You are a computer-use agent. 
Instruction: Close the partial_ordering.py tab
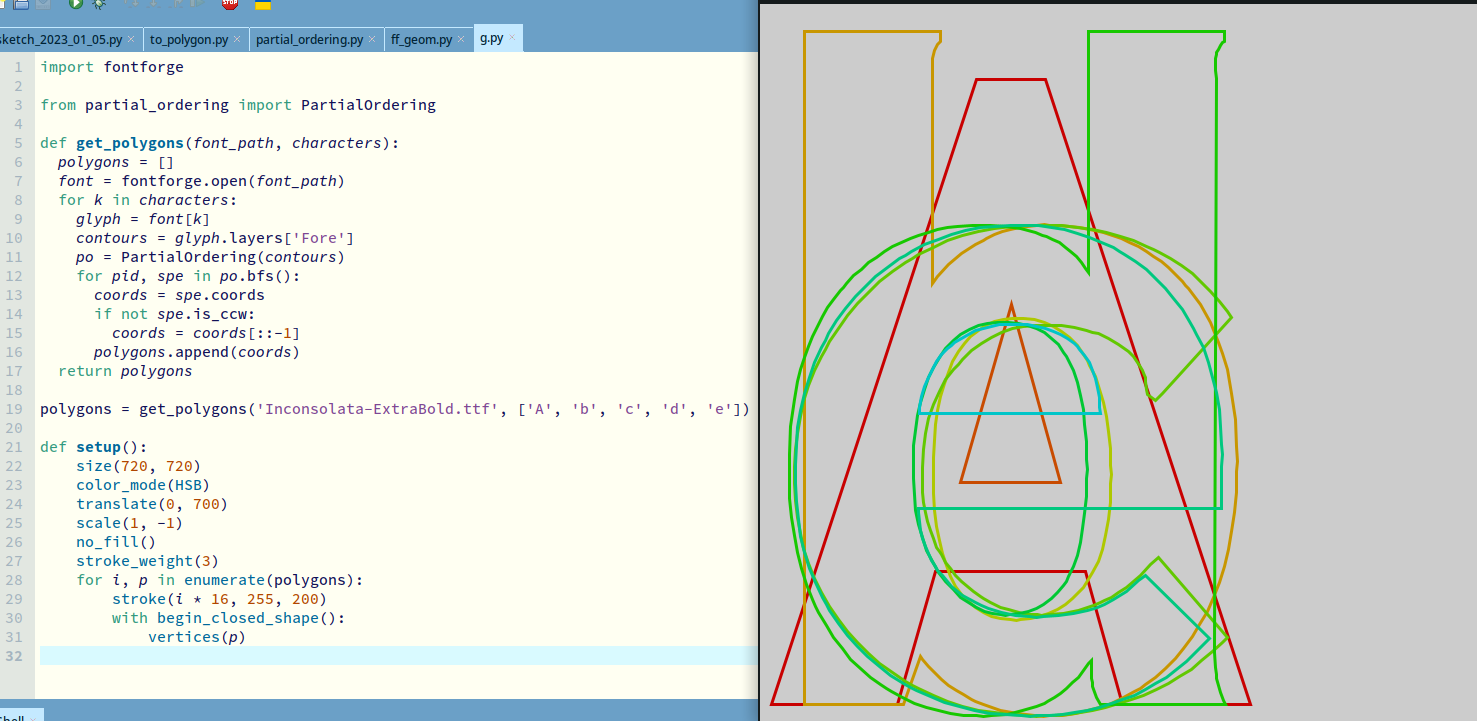point(372,40)
